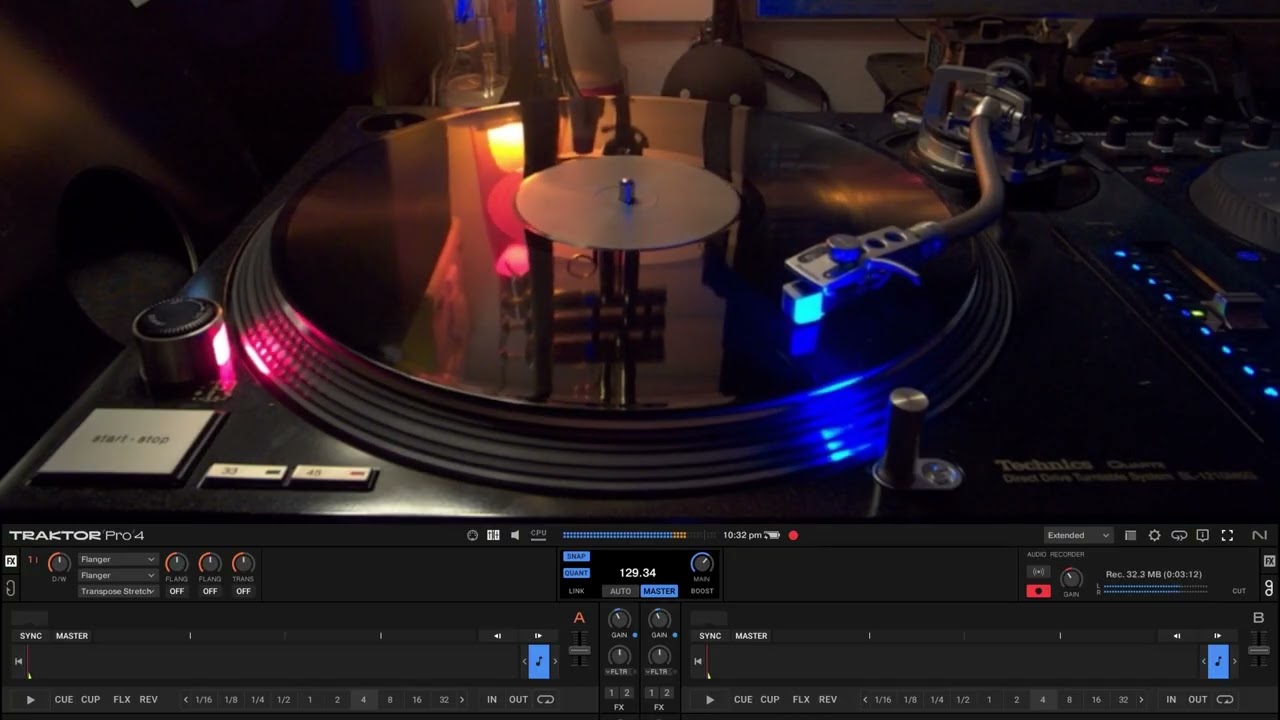The width and height of the screenshot is (1280, 720).
Task: Open the second Flanger effect dropdown
Action: tap(118, 576)
